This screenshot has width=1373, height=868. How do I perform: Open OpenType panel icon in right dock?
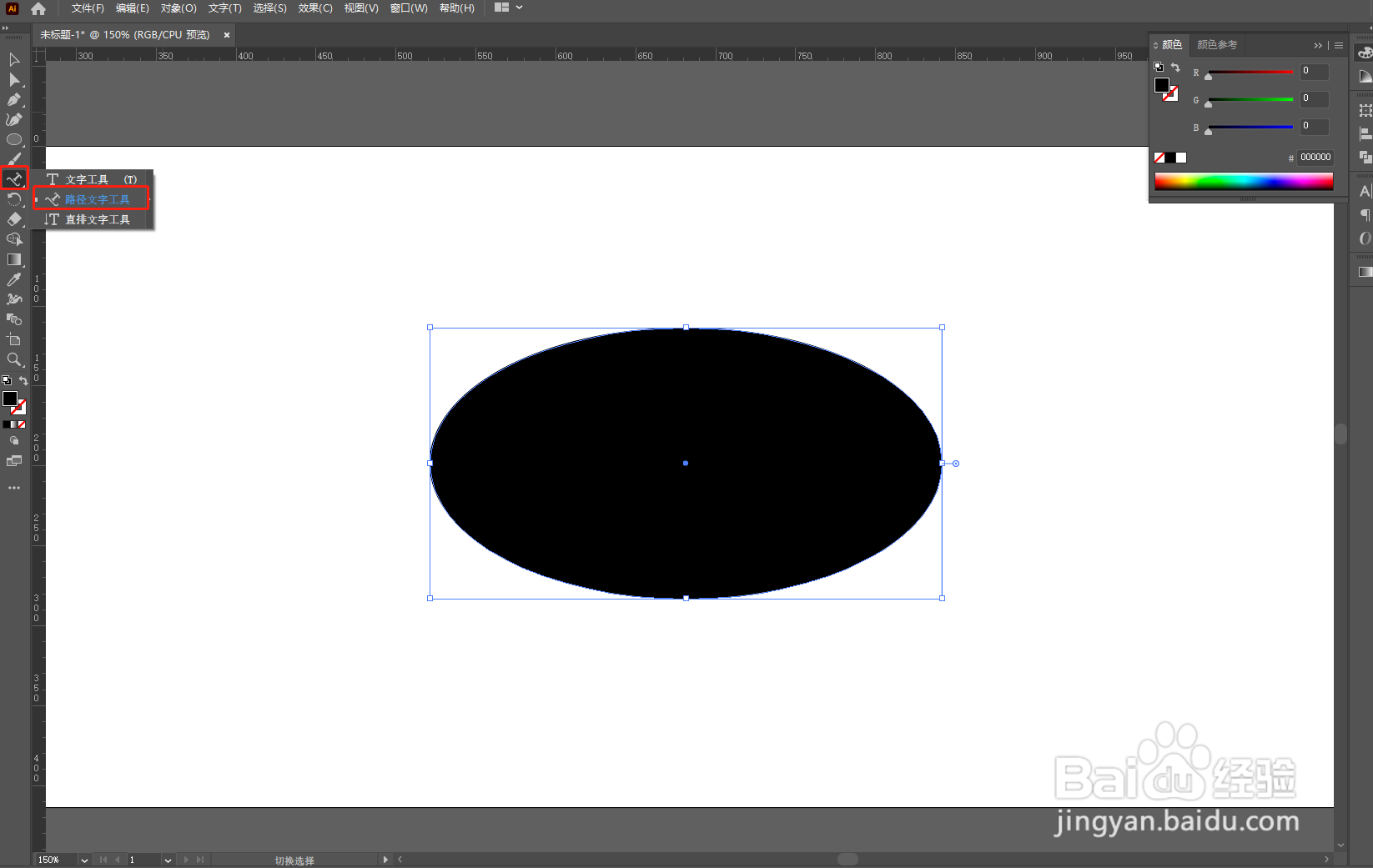pos(1365,238)
